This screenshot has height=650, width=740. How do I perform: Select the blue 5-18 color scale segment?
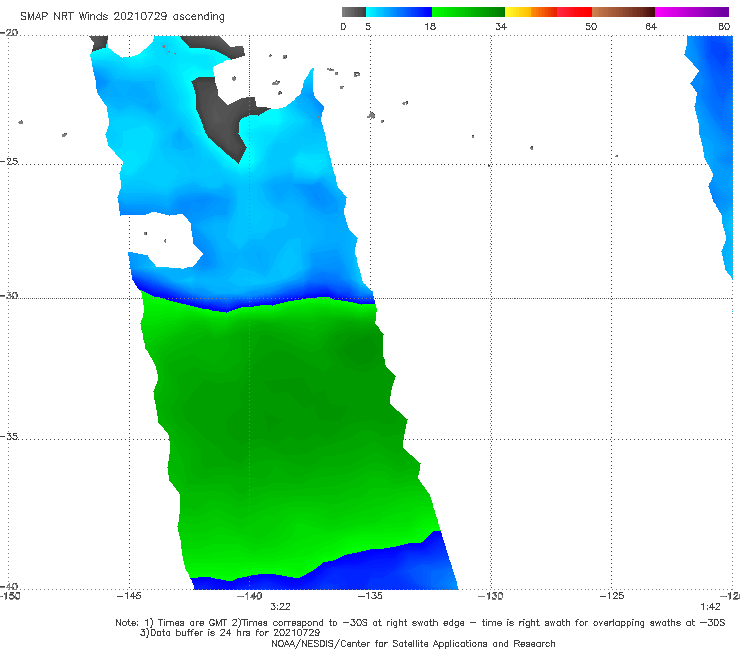click(x=399, y=12)
